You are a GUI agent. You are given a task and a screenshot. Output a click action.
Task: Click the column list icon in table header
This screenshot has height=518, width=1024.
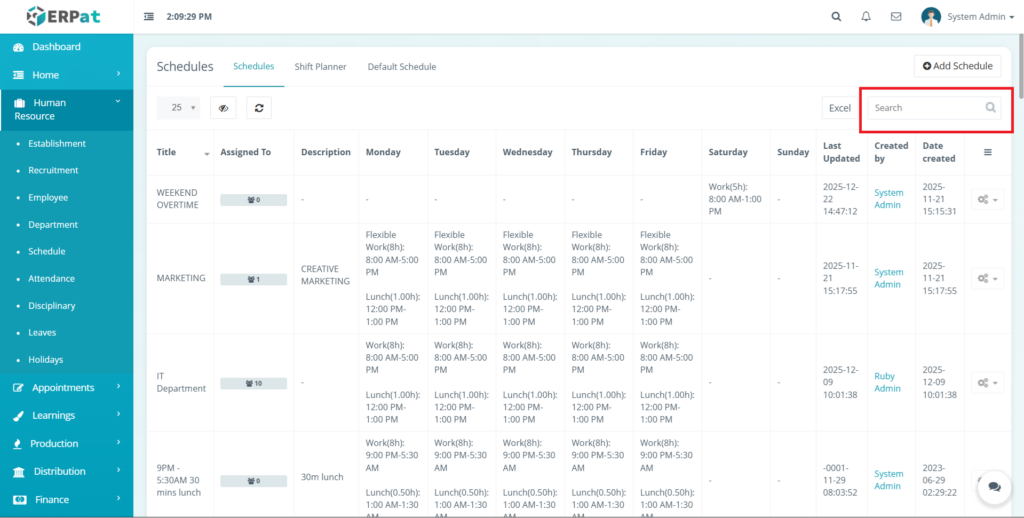(988, 152)
